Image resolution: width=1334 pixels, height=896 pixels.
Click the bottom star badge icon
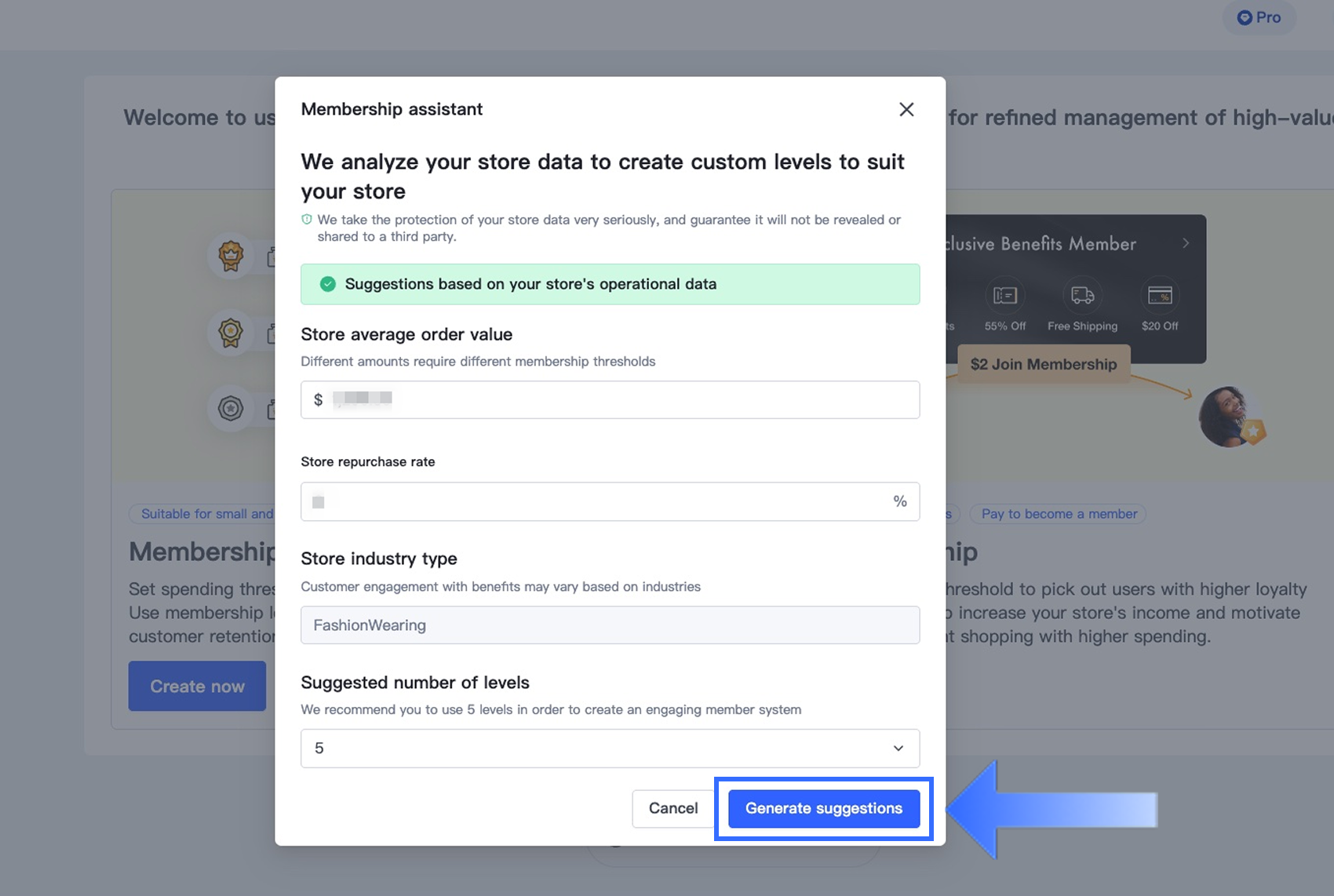click(x=231, y=409)
